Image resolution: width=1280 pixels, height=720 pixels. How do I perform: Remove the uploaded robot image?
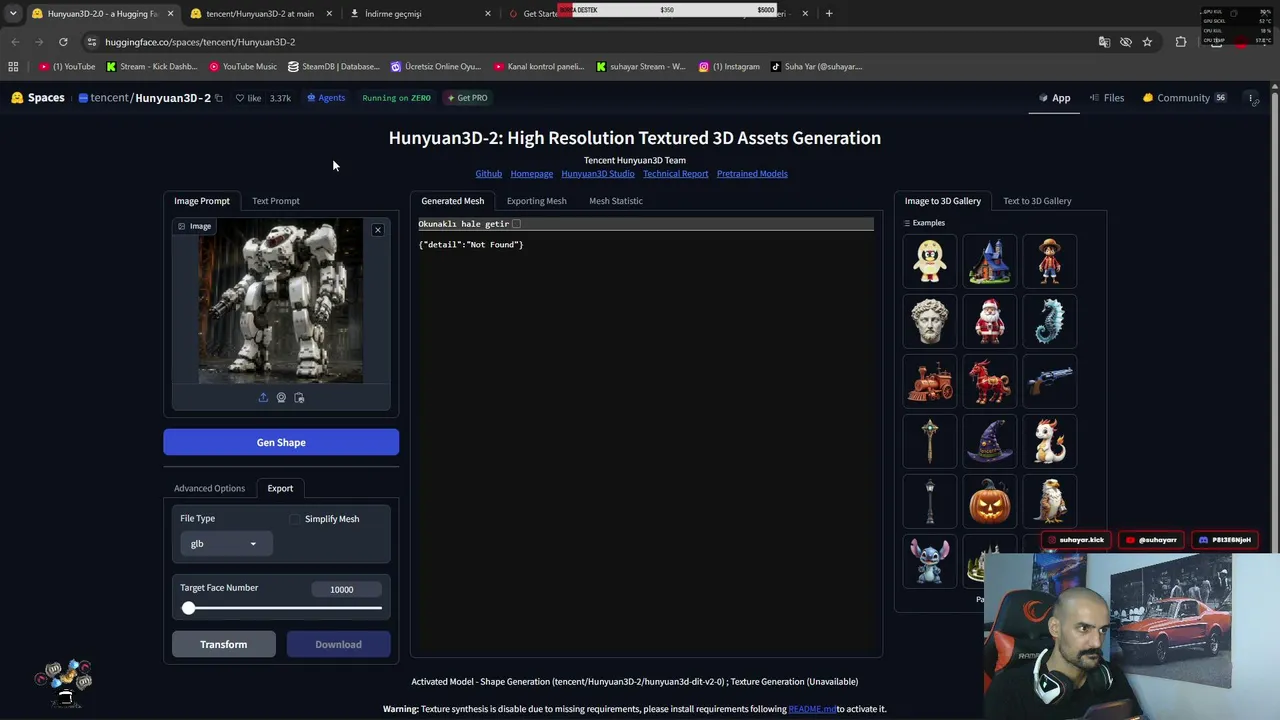[378, 230]
